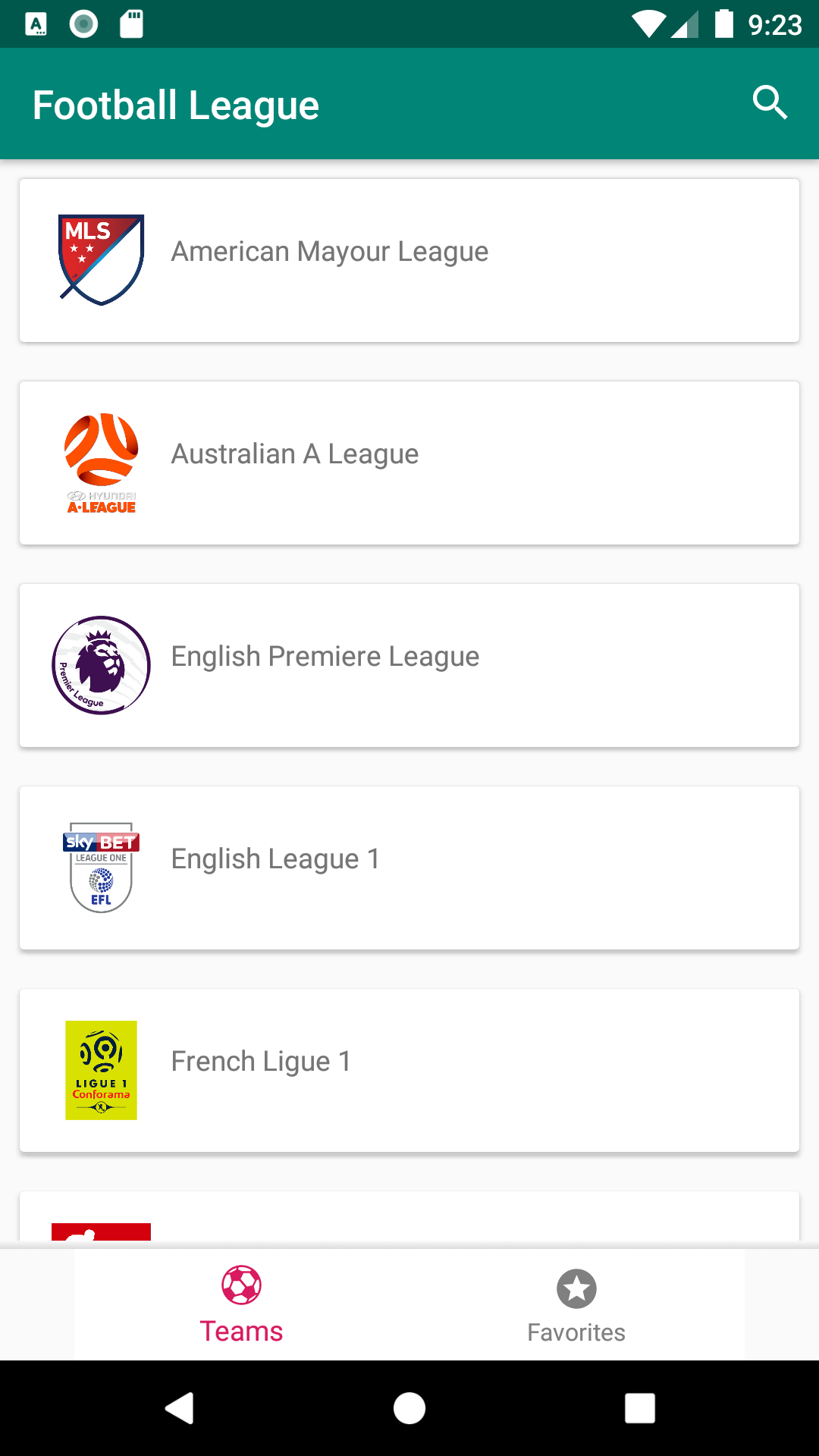Choose English League 1 entry
Screen dimensions: 819x1456
275,859
